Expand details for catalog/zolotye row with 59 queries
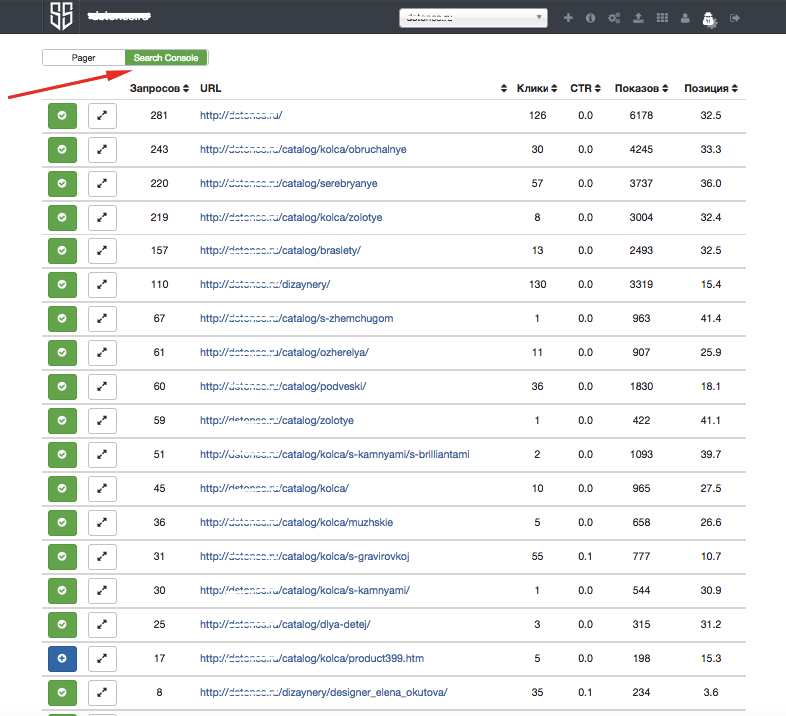The width and height of the screenshot is (786, 716). coord(102,421)
